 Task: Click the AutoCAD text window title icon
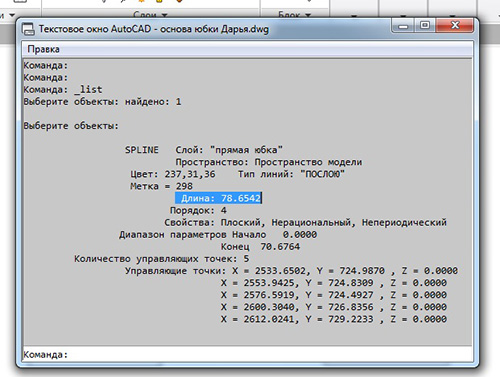tap(28, 29)
